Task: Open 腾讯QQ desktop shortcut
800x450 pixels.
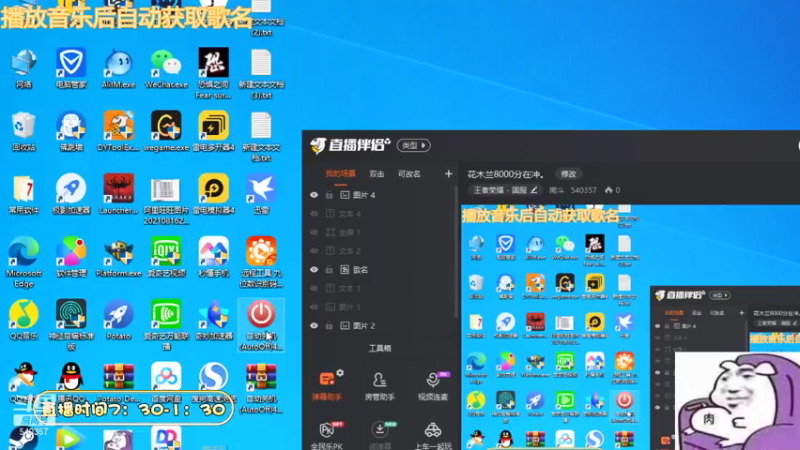Action: tap(71, 382)
